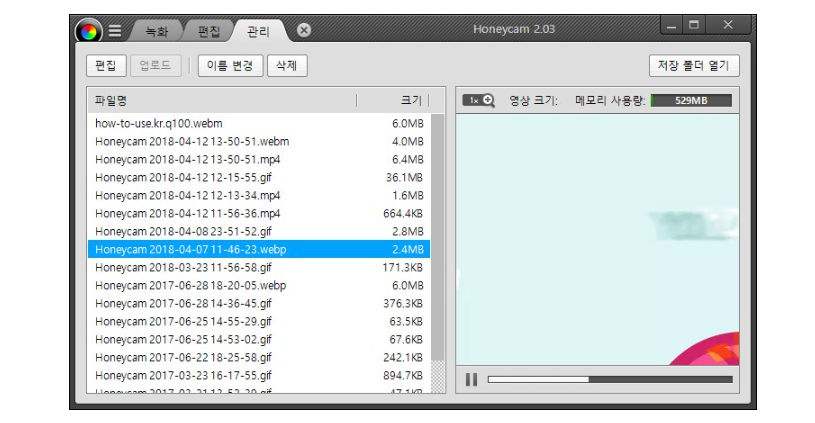Switch to the 편집 tab

pyautogui.click(x=209, y=31)
